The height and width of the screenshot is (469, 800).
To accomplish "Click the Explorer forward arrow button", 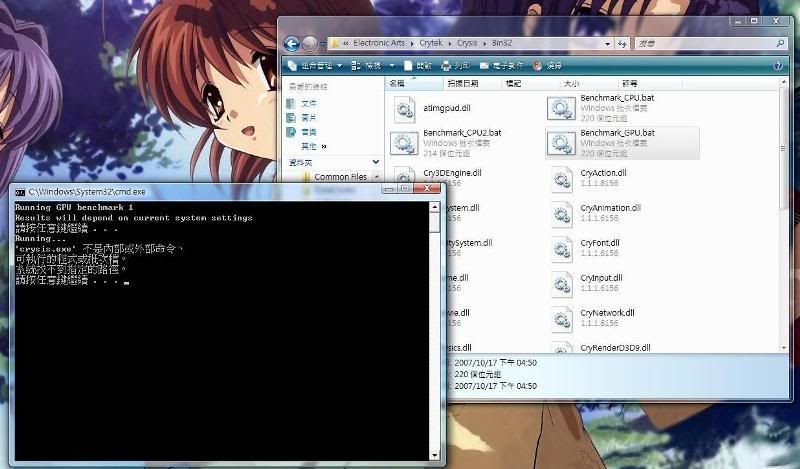I will point(309,44).
